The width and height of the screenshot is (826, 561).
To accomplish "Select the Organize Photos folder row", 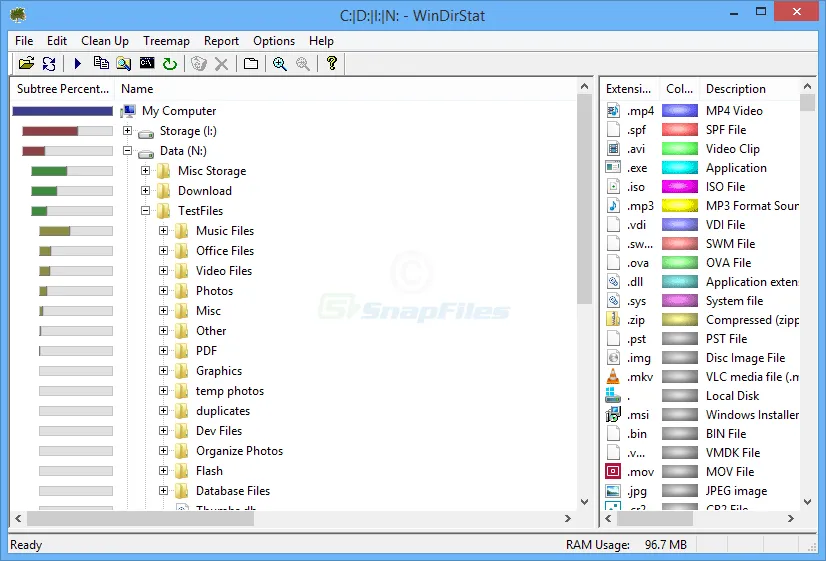I will [239, 451].
